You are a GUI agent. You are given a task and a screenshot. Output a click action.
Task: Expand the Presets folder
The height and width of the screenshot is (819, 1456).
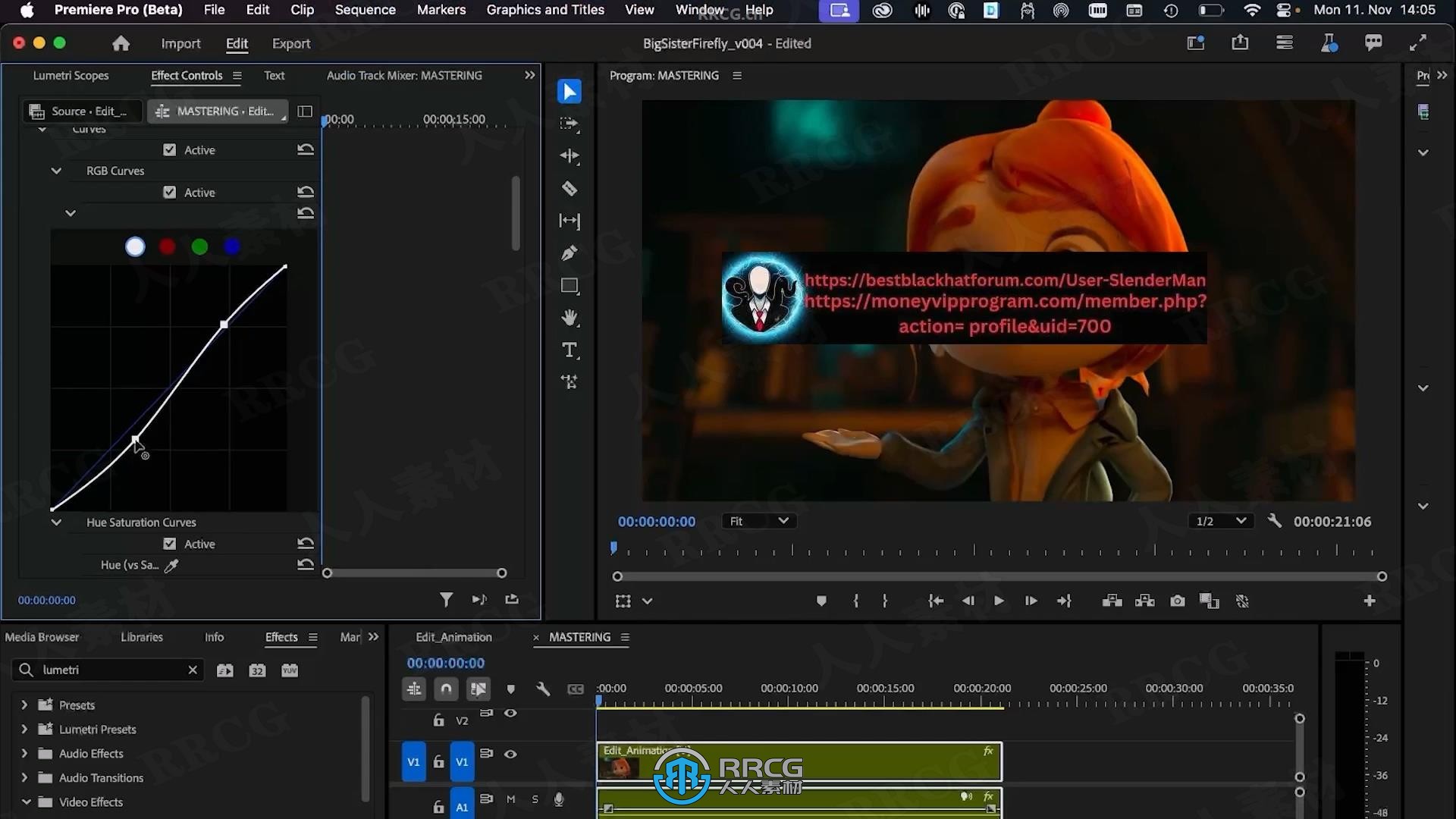tap(24, 705)
